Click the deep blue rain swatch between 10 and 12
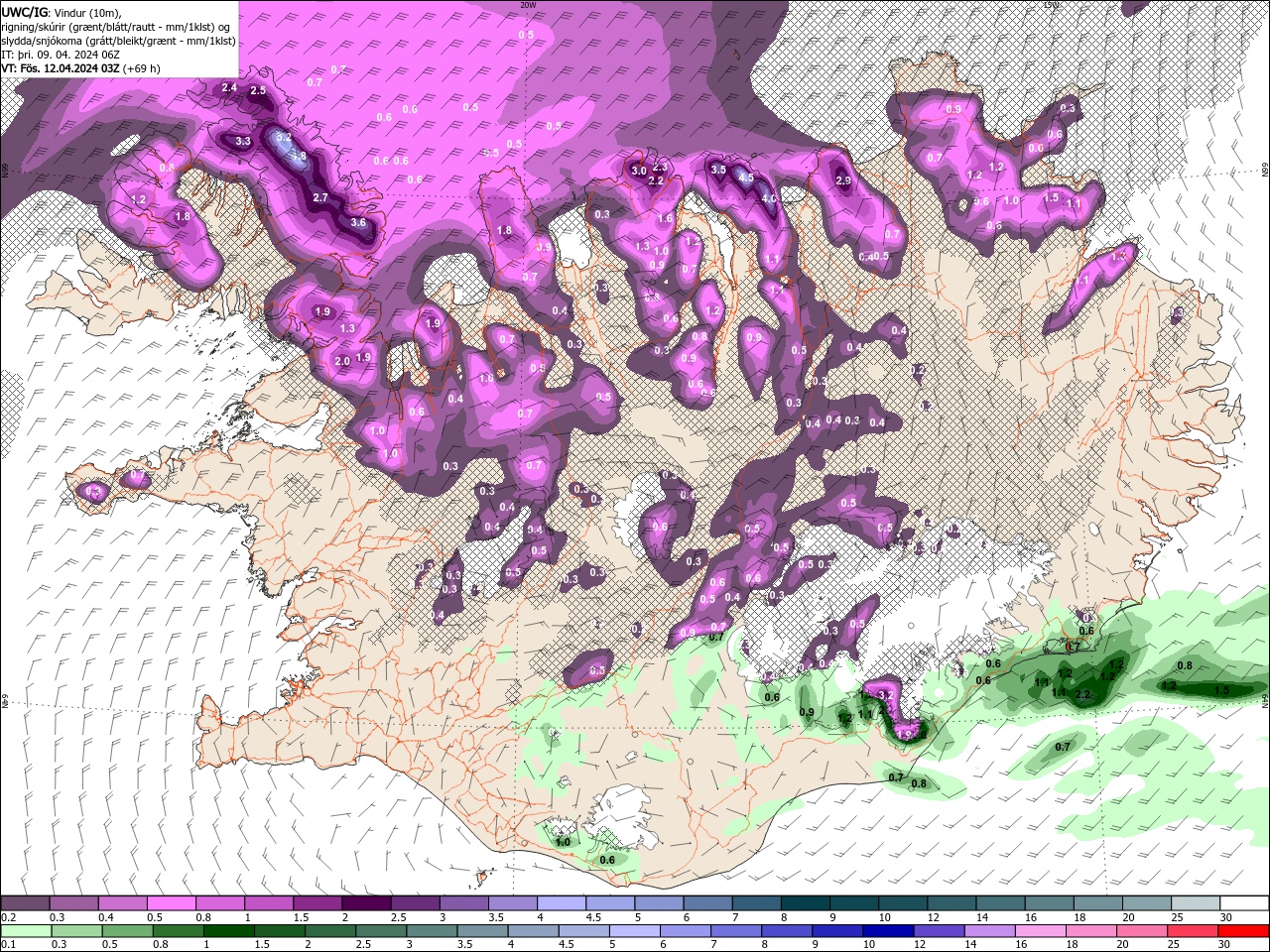 (891, 931)
